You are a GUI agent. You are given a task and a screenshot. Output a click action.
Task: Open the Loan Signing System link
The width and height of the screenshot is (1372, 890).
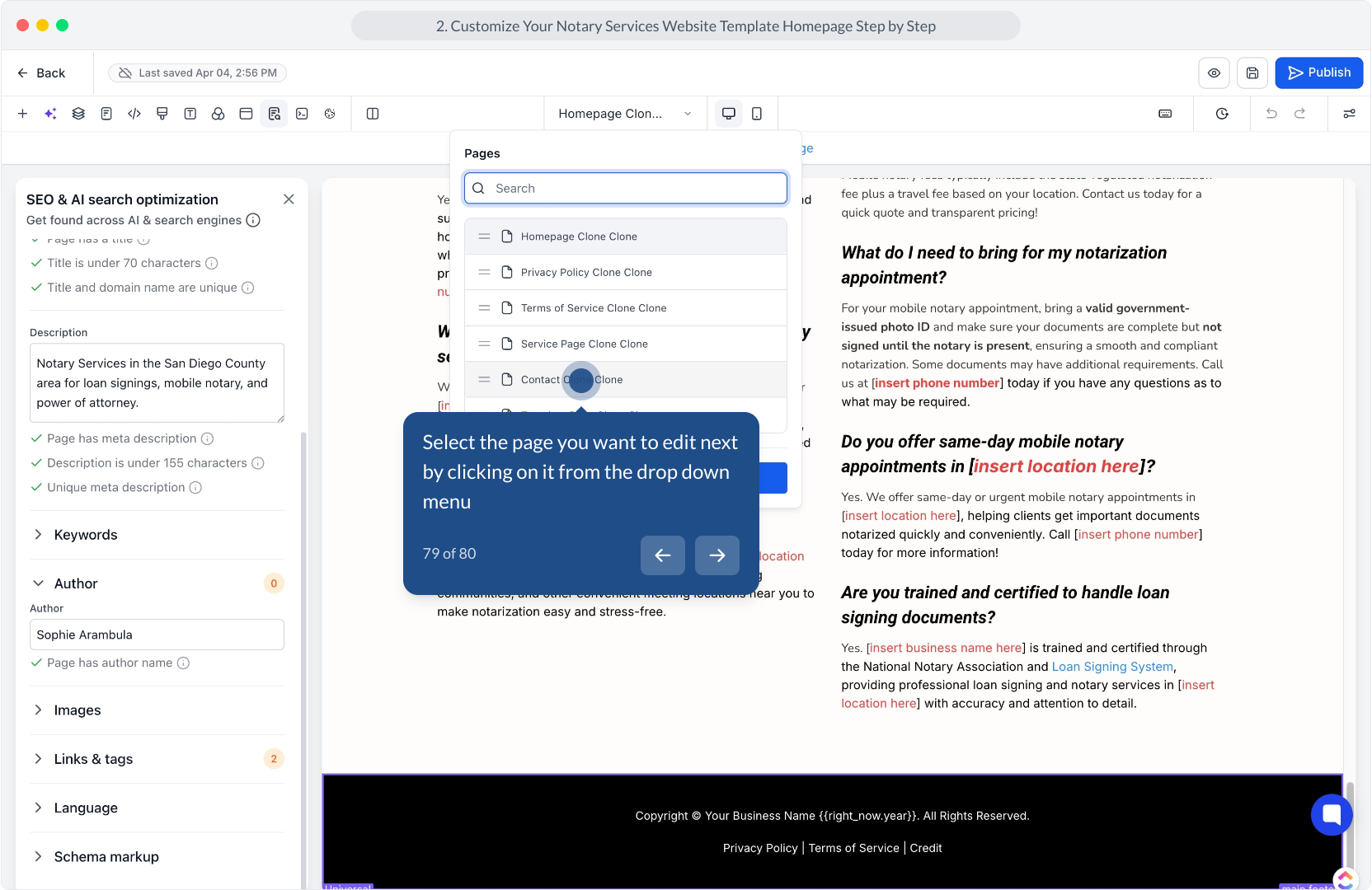click(1112, 667)
